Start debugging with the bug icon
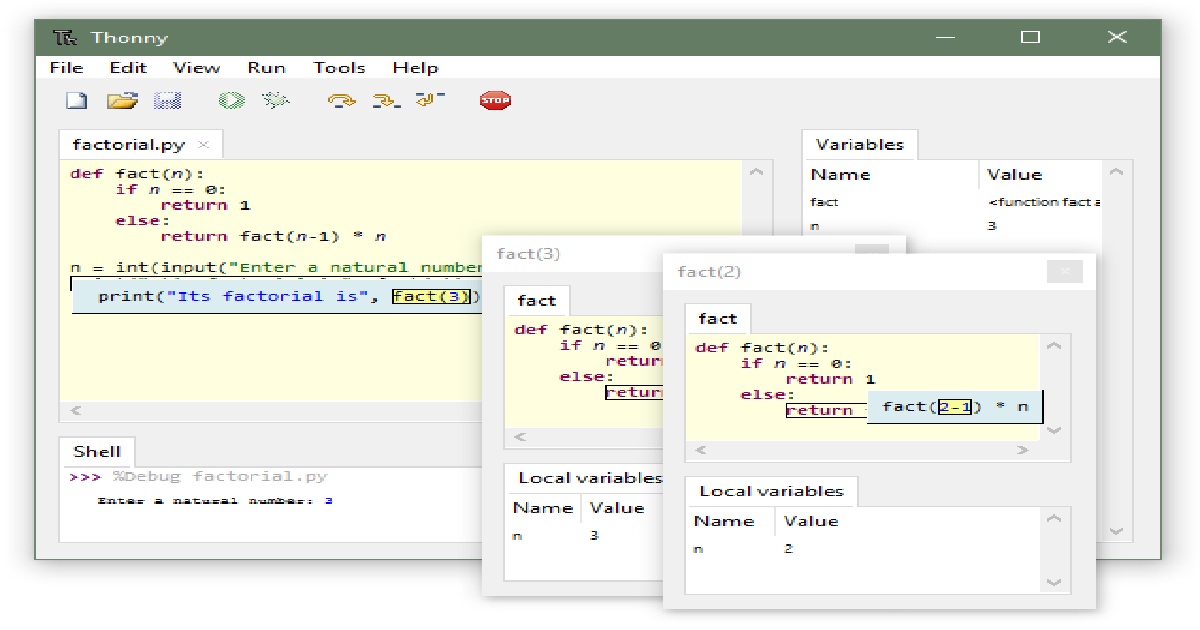Image resolution: width=1200 pixels, height=630 pixels. 276,99
